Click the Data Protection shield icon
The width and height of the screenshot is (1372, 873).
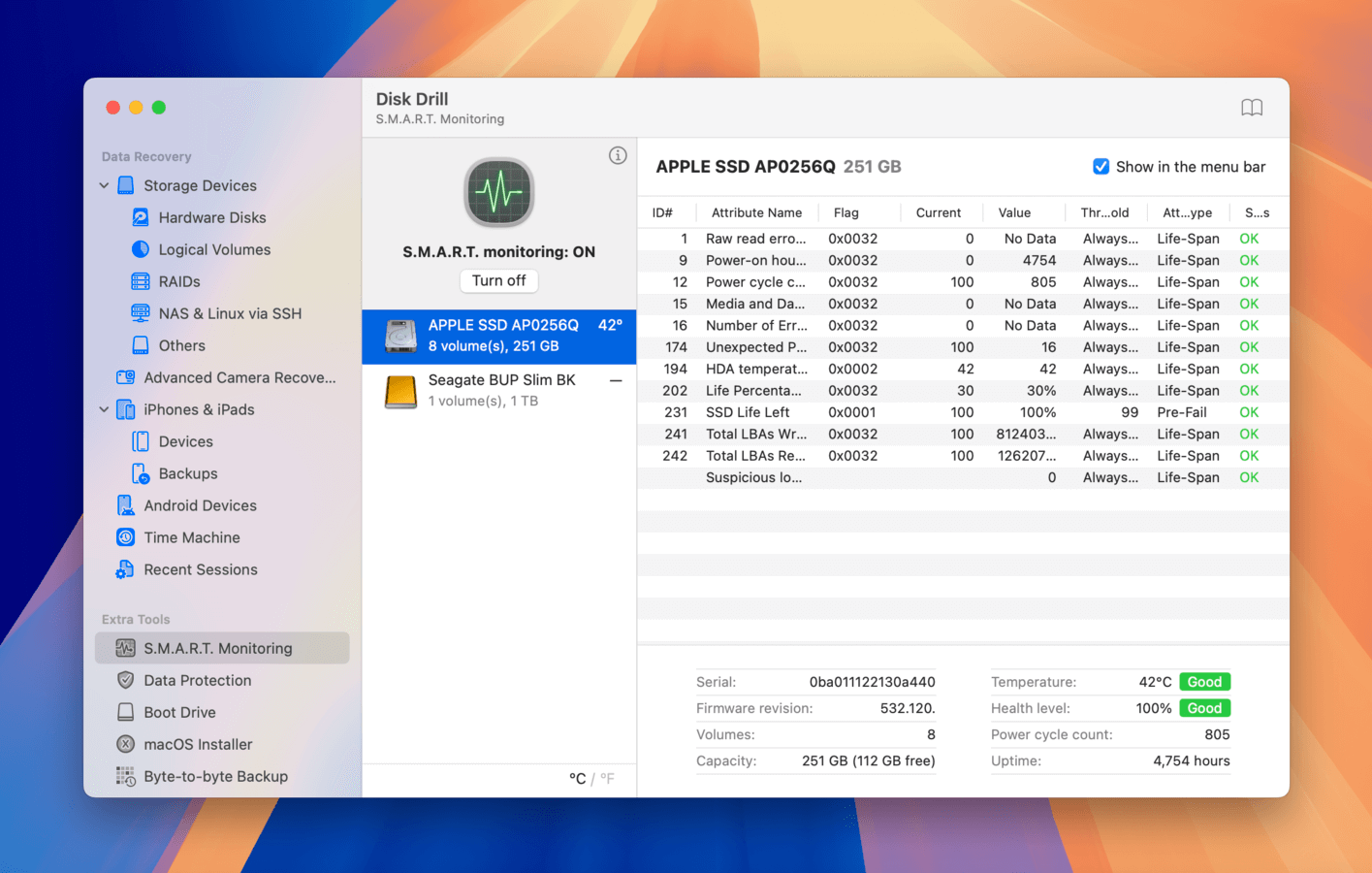point(126,680)
